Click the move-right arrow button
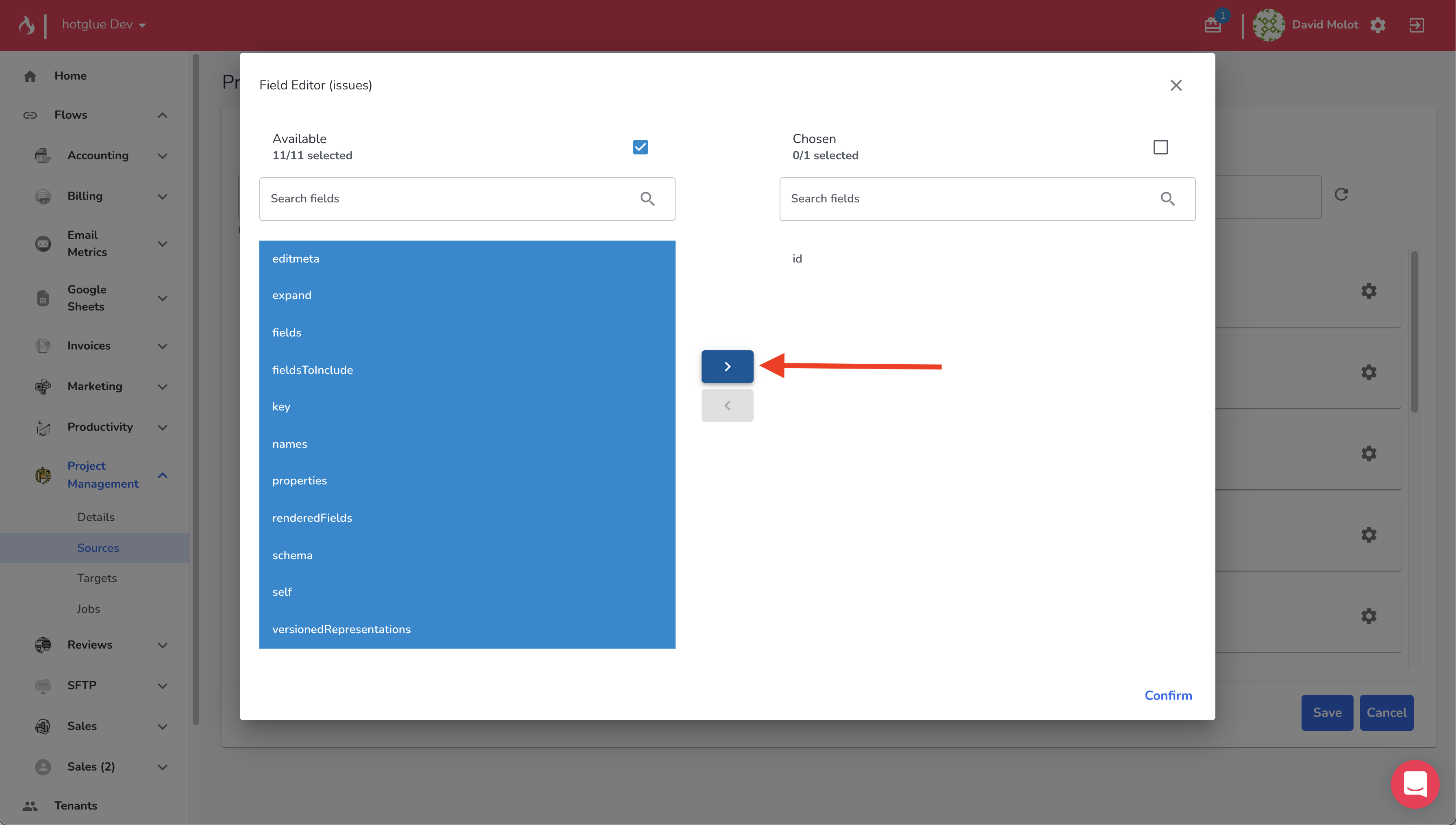Image resolution: width=1456 pixels, height=825 pixels. point(727,367)
